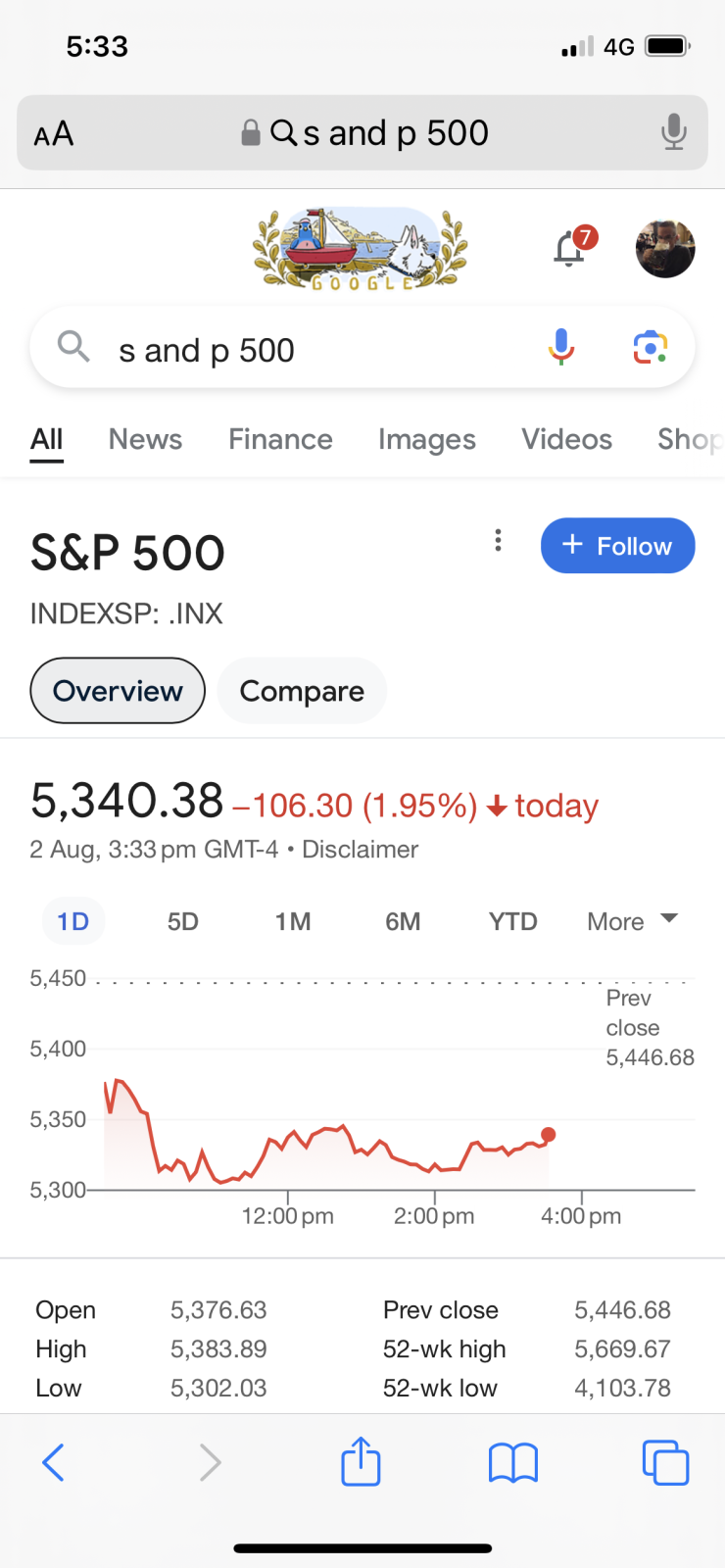This screenshot has height=1568, width=725.
Task: Open the Google account profile picture
Action: [x=665, y=248]
